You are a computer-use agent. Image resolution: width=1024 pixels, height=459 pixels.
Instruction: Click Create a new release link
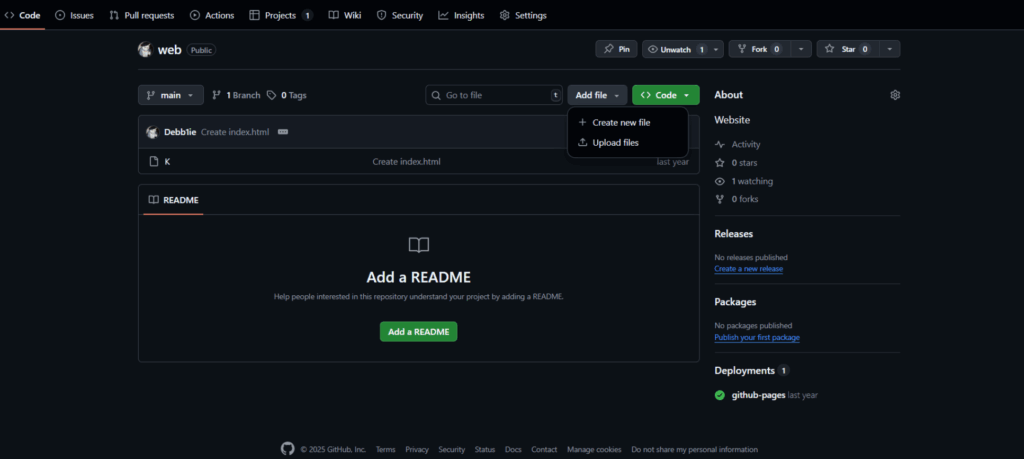[x=748, y=268]
